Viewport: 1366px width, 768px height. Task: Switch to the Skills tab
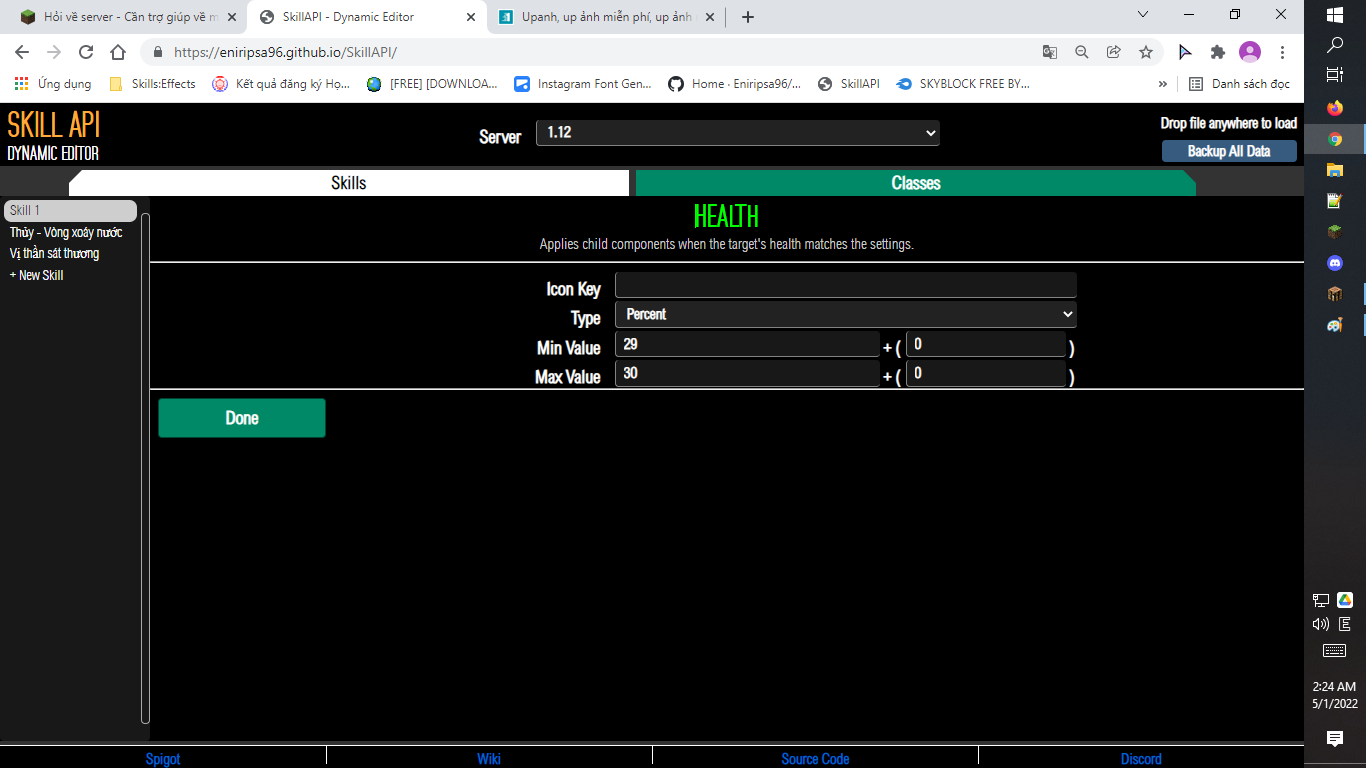[349, 183]
